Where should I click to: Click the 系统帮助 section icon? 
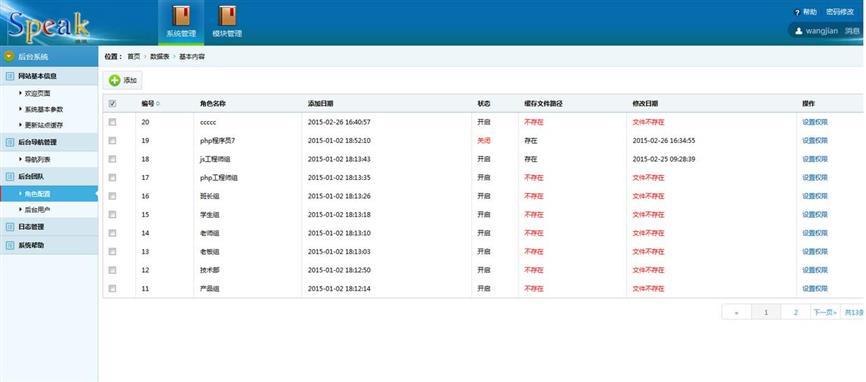(x=9, y=245)
